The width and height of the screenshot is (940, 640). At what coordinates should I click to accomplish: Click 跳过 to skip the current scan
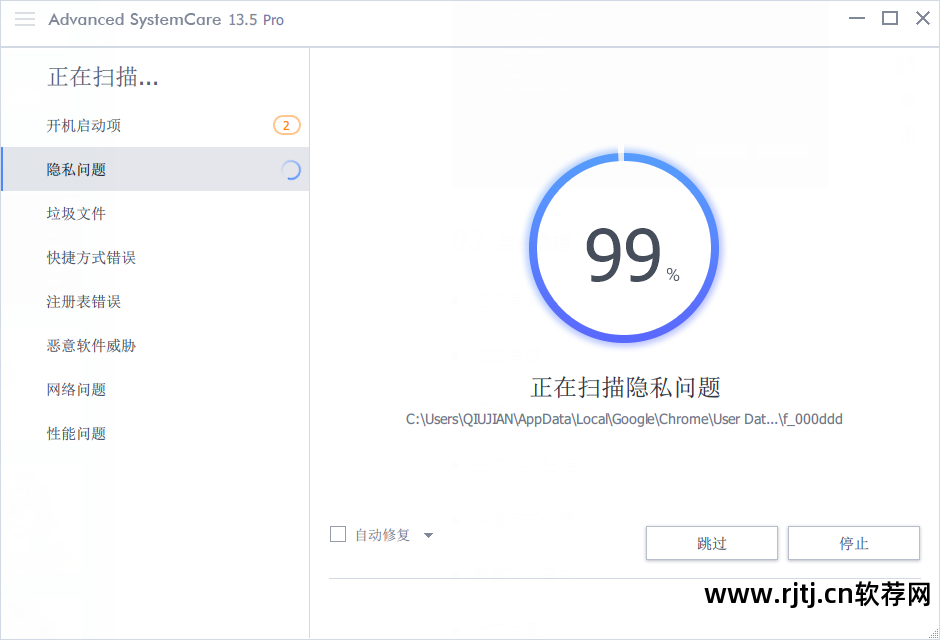coord(711,542)
